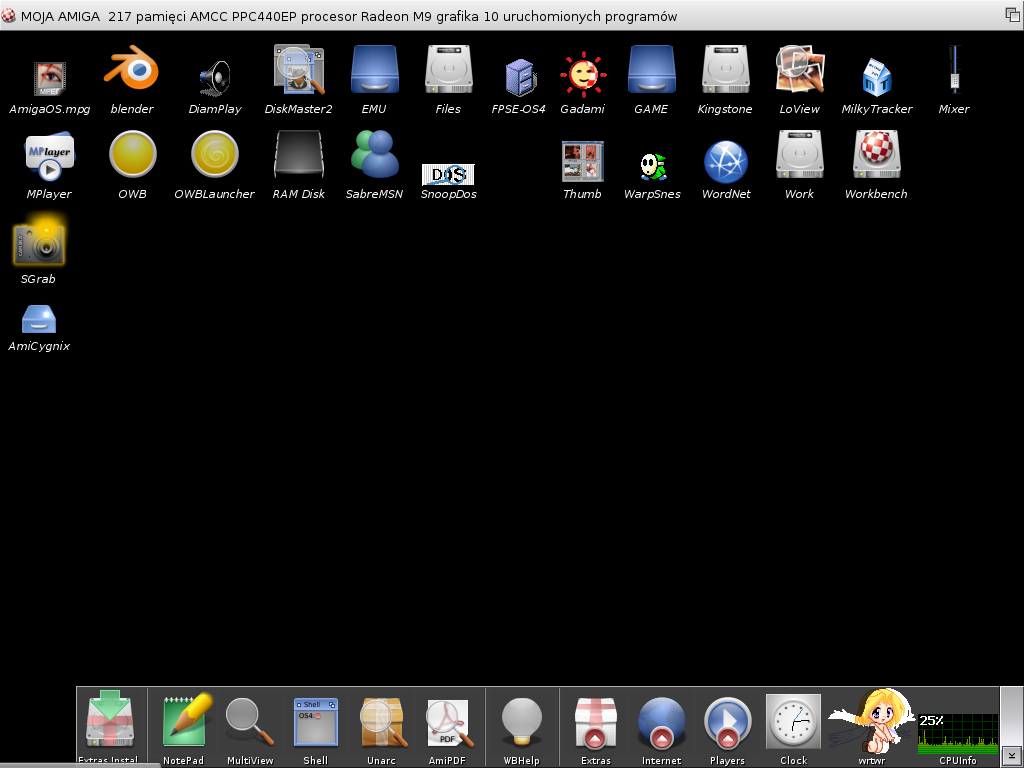
Task: Click the Extras Install dock icon
Action: pos(110,718)
